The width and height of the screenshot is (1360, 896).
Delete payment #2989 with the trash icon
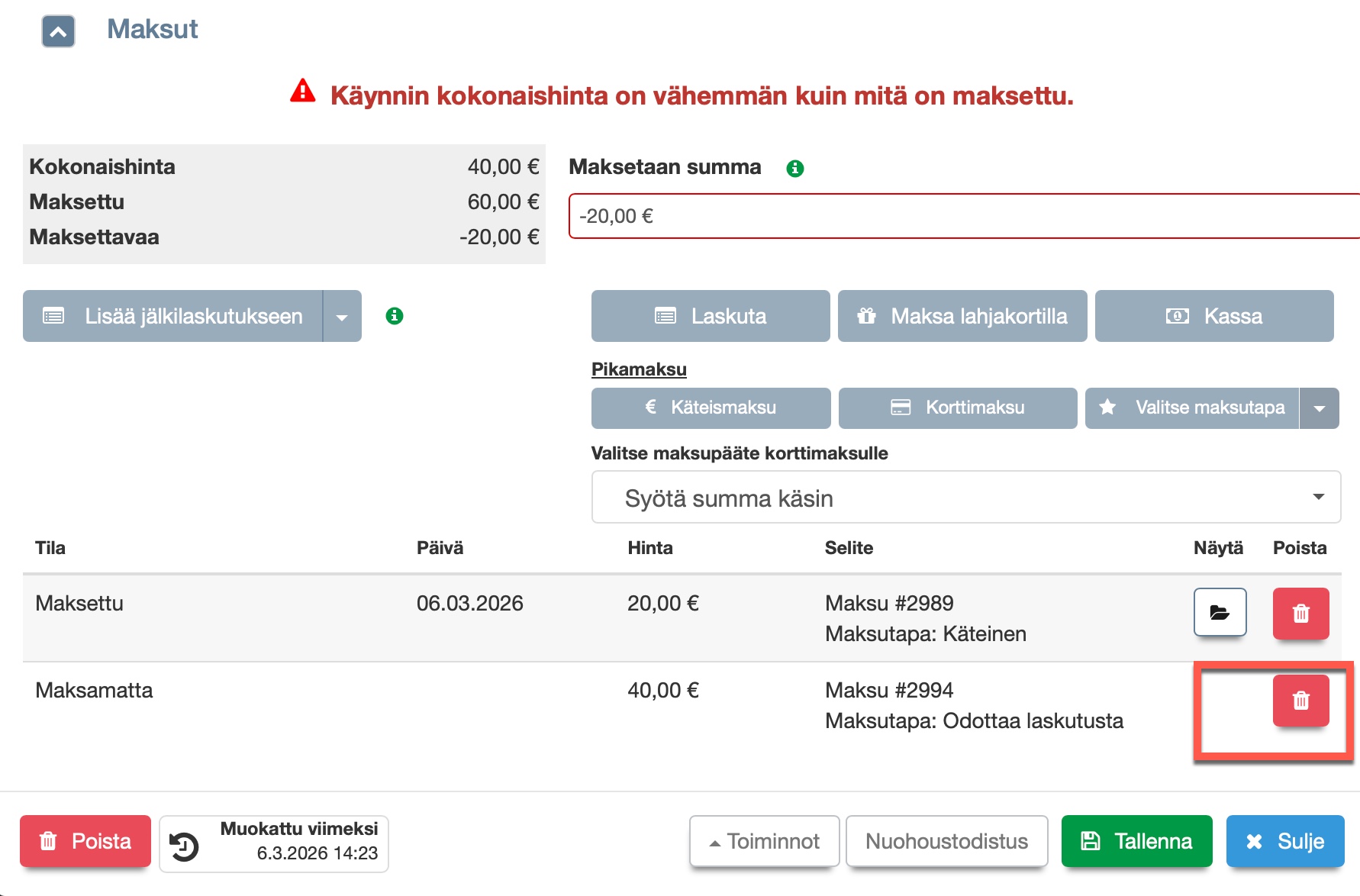point(1300,612)
